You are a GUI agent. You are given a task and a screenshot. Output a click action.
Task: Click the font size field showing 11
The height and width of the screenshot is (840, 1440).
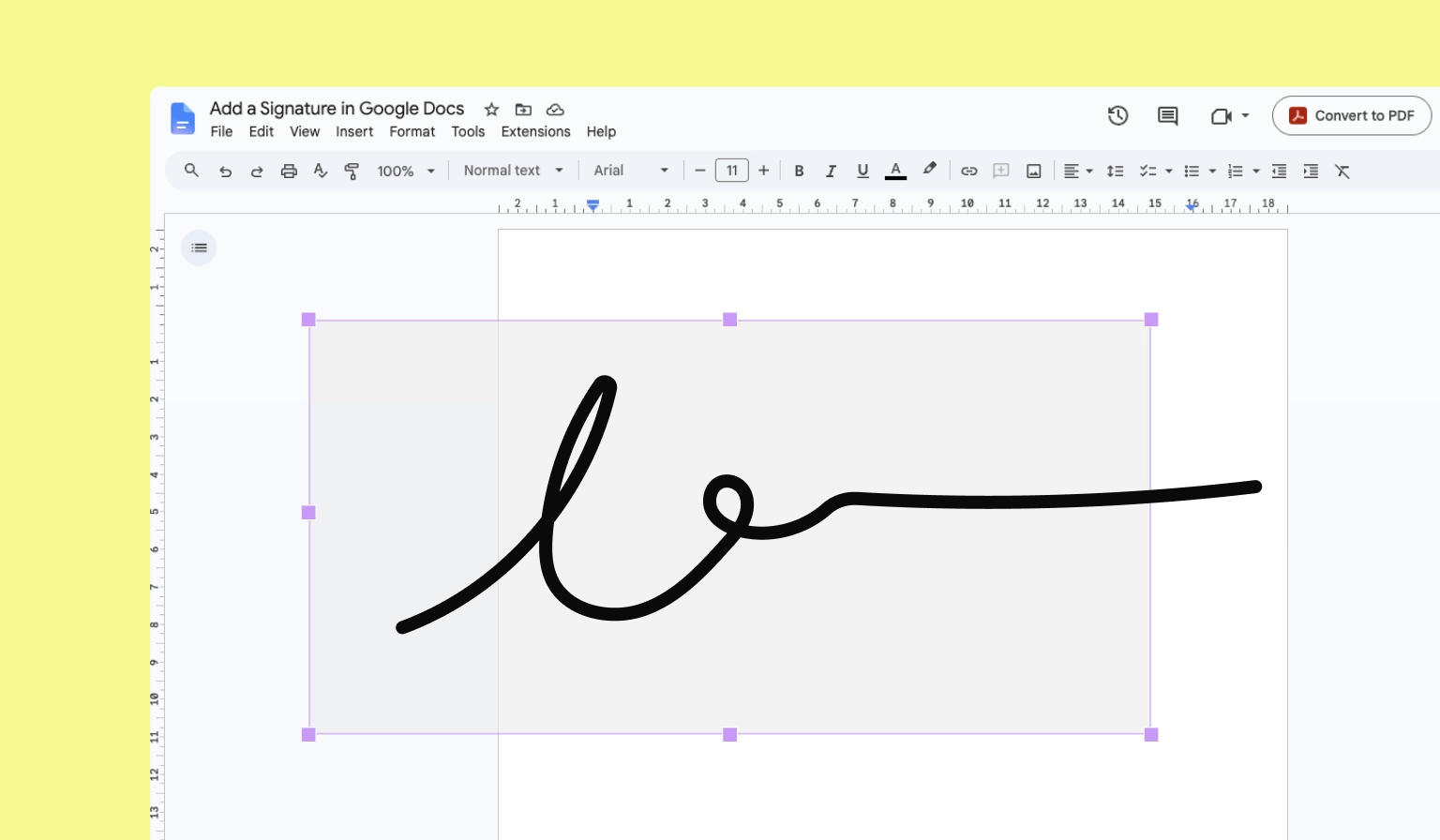(732, 171)
